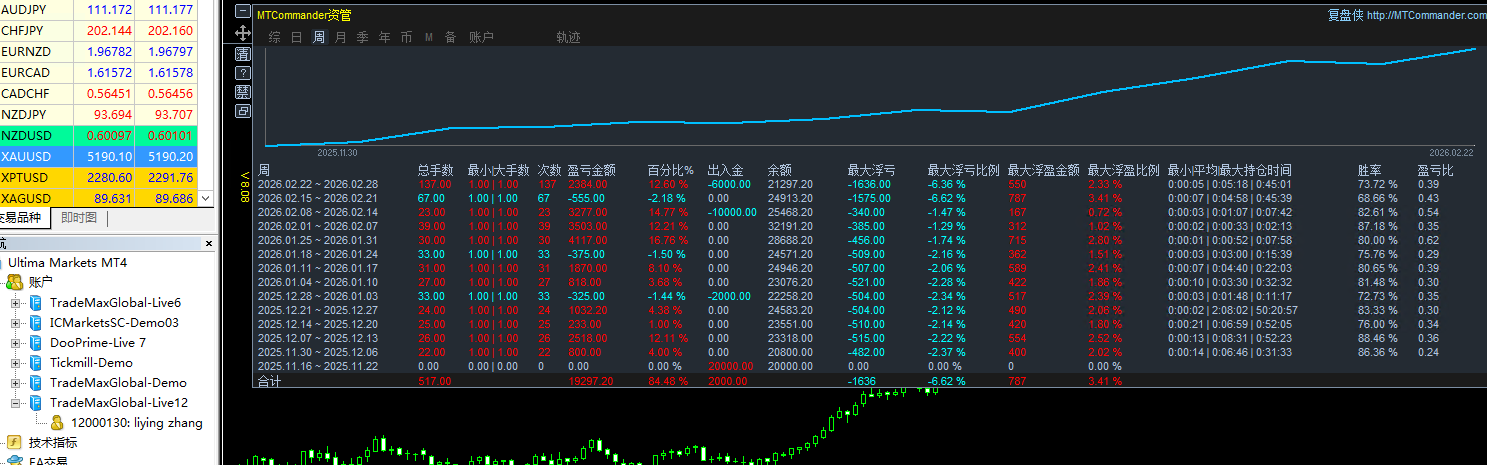
Task: Switch to the 币 currency tab
Action: coord(406,37)
